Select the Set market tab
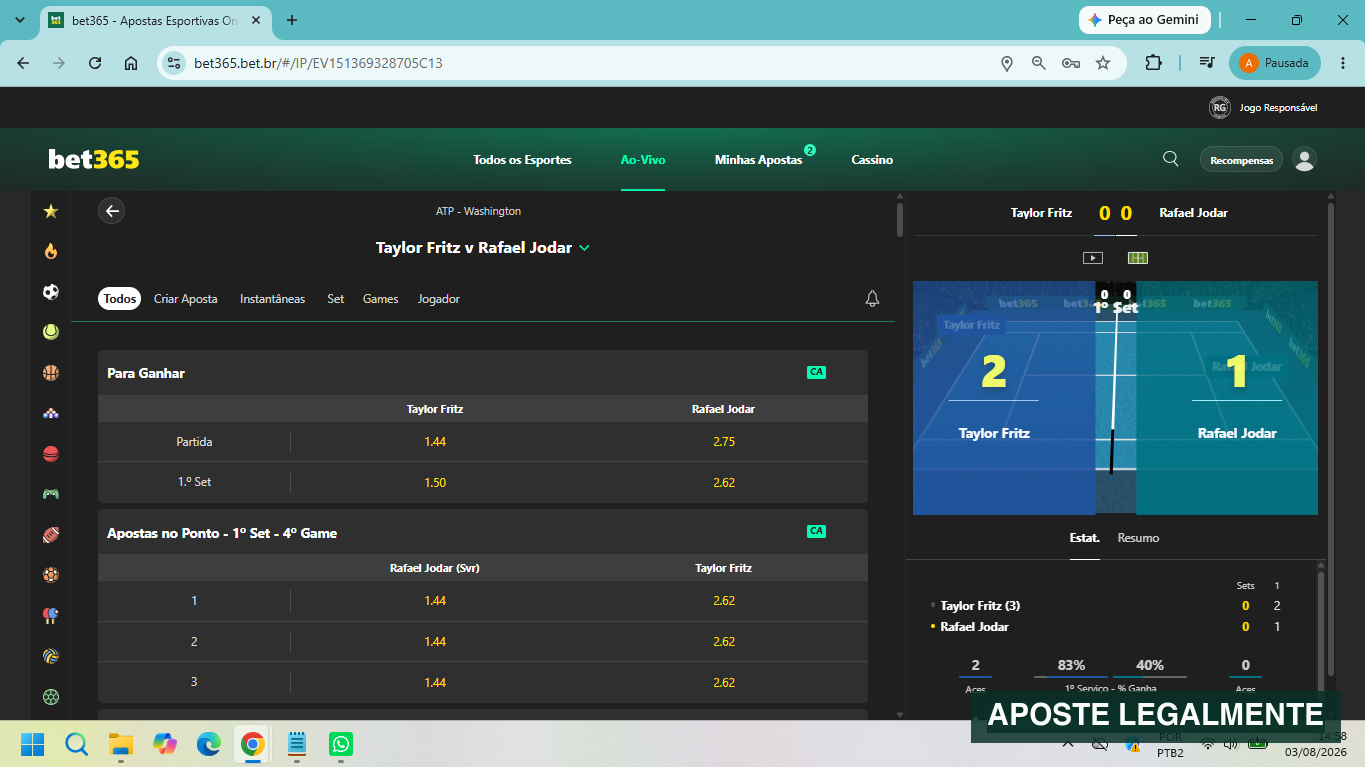Image resolution: width=1365 pixels, height=767 pixels. tap(336, 299)
